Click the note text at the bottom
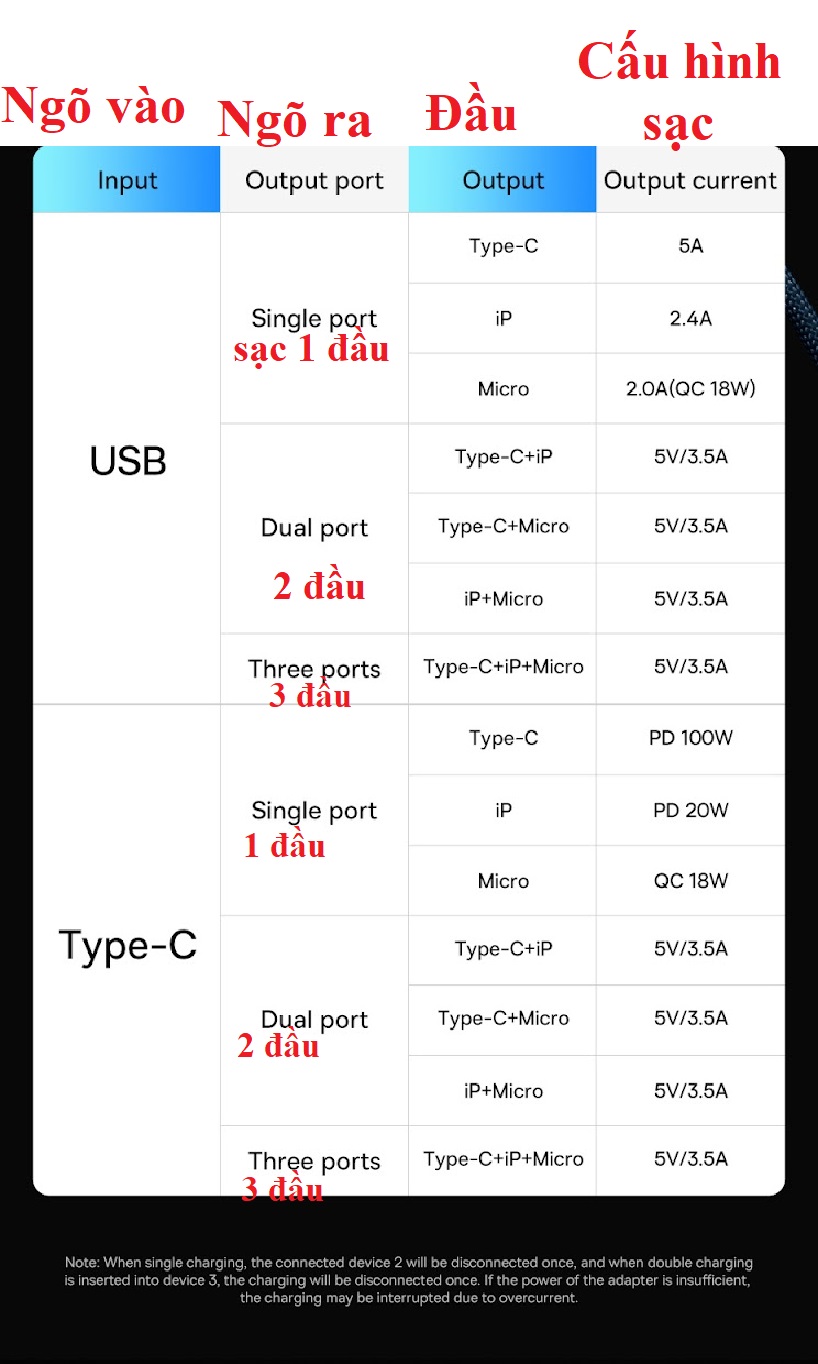The width and height of the screenshot is (818, 1364). 409,1280
